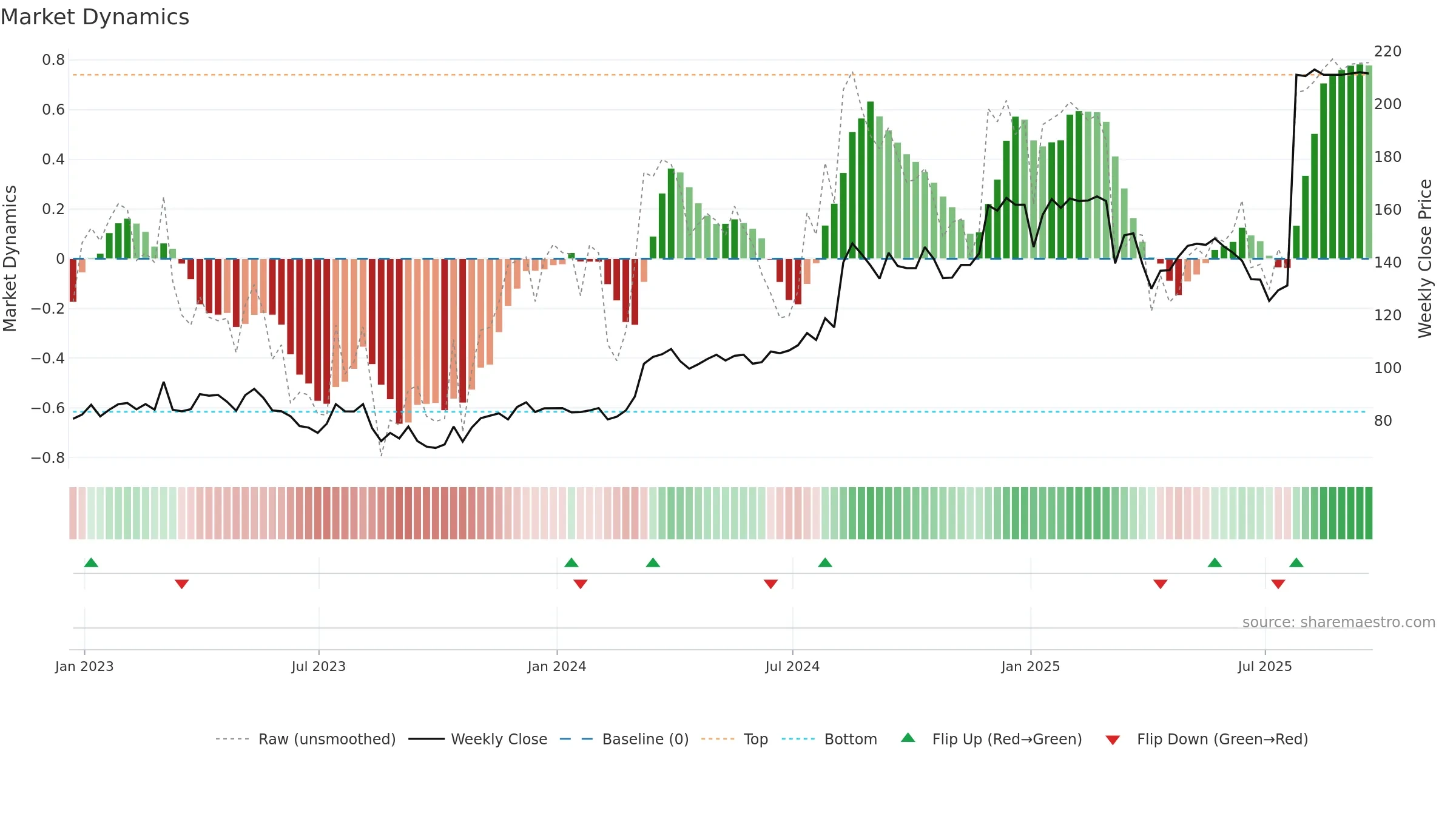This screenshot has height=819, width=1456.
Task: Toggle the Top legend entry
Action: (x=735, y=739)
